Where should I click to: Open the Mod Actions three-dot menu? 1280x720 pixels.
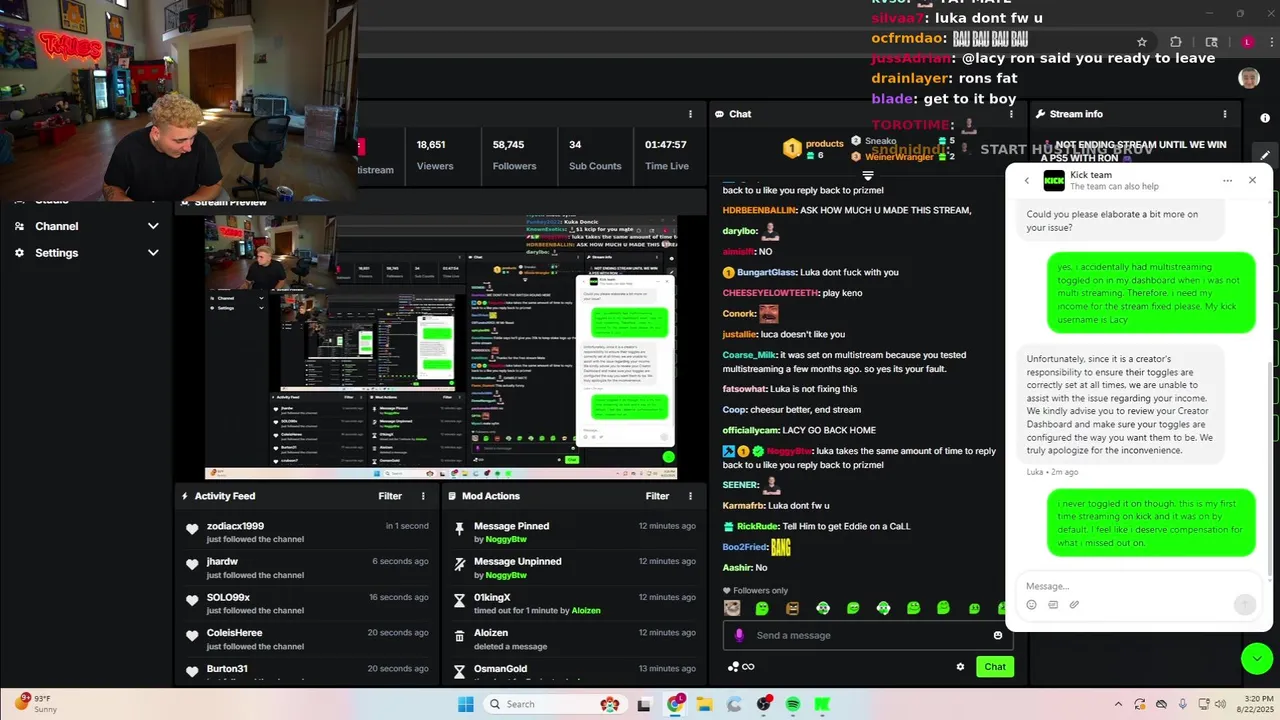coord(690,496)
